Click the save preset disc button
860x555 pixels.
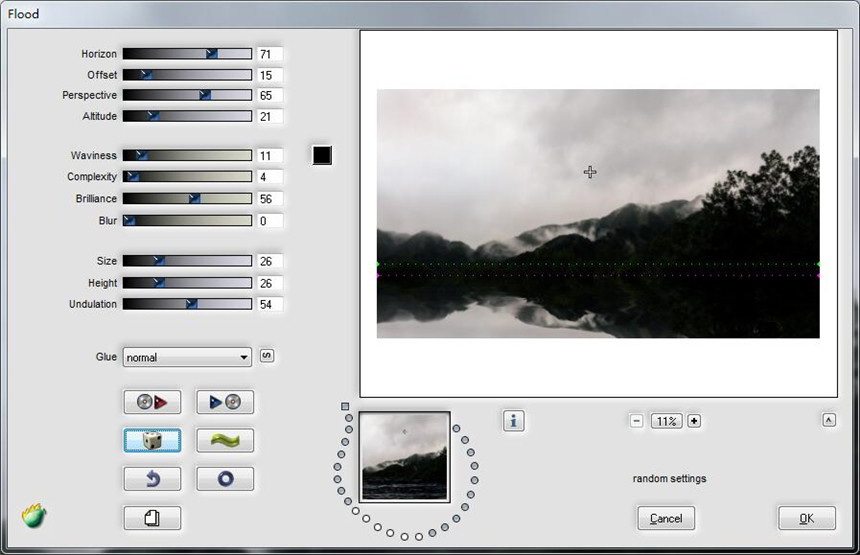click(x=225, y=402)
